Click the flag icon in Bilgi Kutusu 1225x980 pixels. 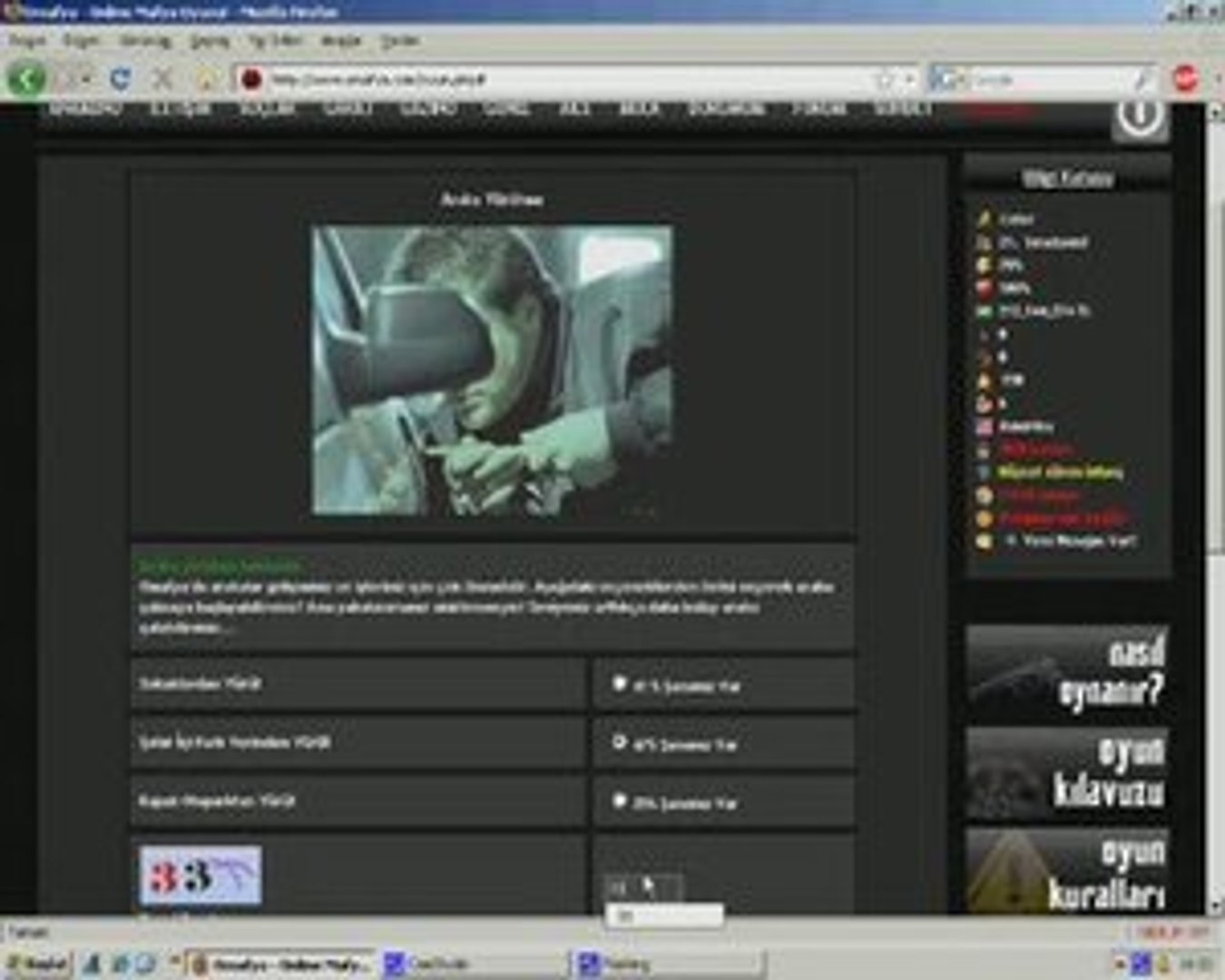click(984, 426)
